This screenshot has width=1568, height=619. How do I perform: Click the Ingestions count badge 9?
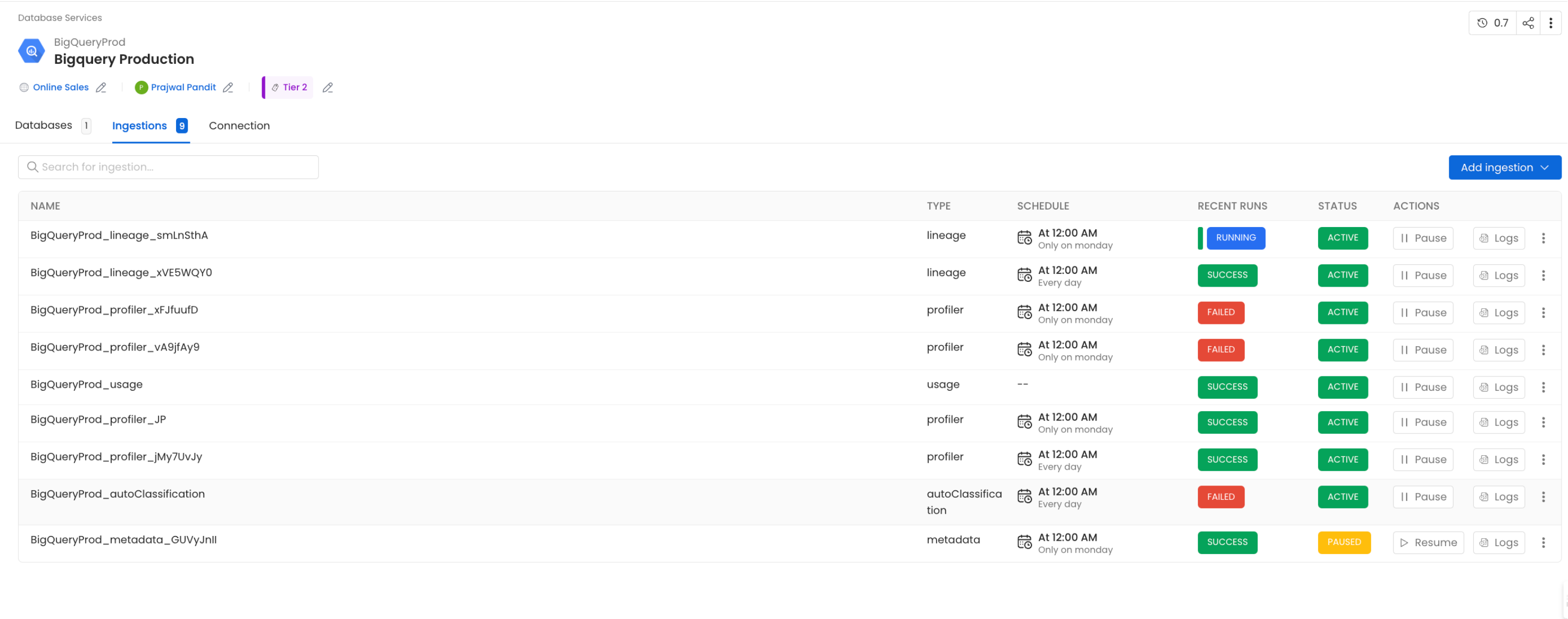click(x=181, y=126)
